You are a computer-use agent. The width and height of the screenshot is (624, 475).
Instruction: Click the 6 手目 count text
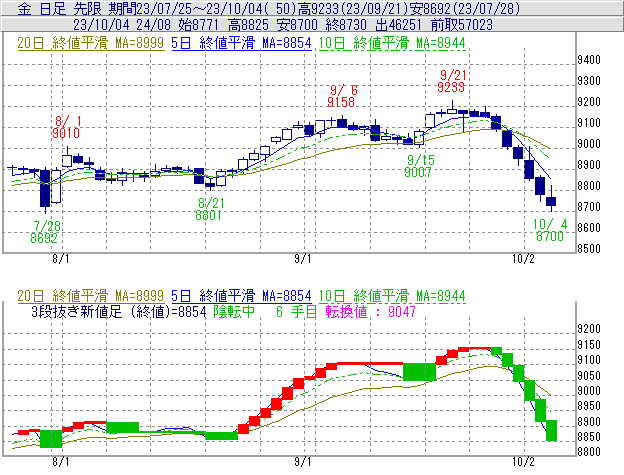point(296,311)
